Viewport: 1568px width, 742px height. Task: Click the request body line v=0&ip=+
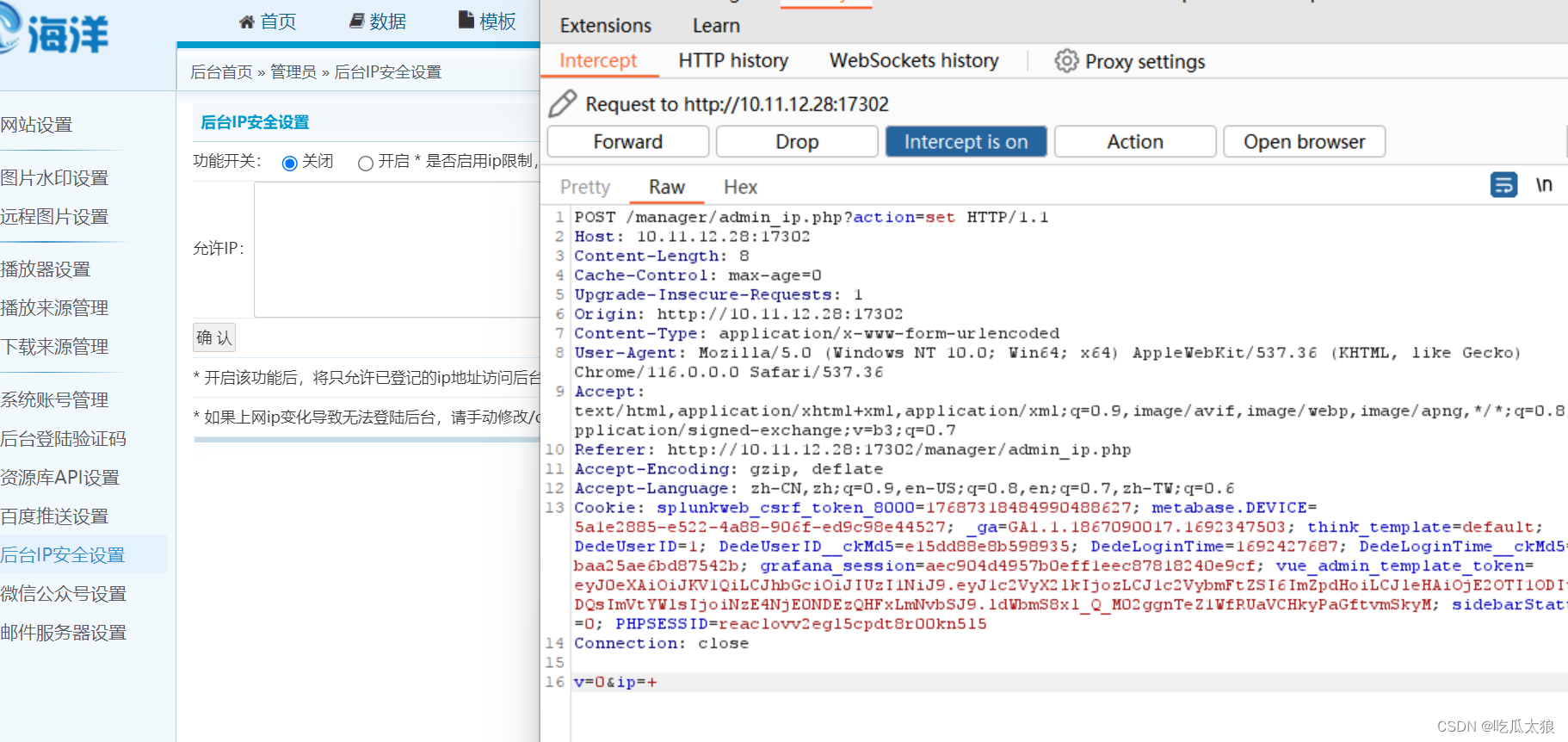coord(616,683)
